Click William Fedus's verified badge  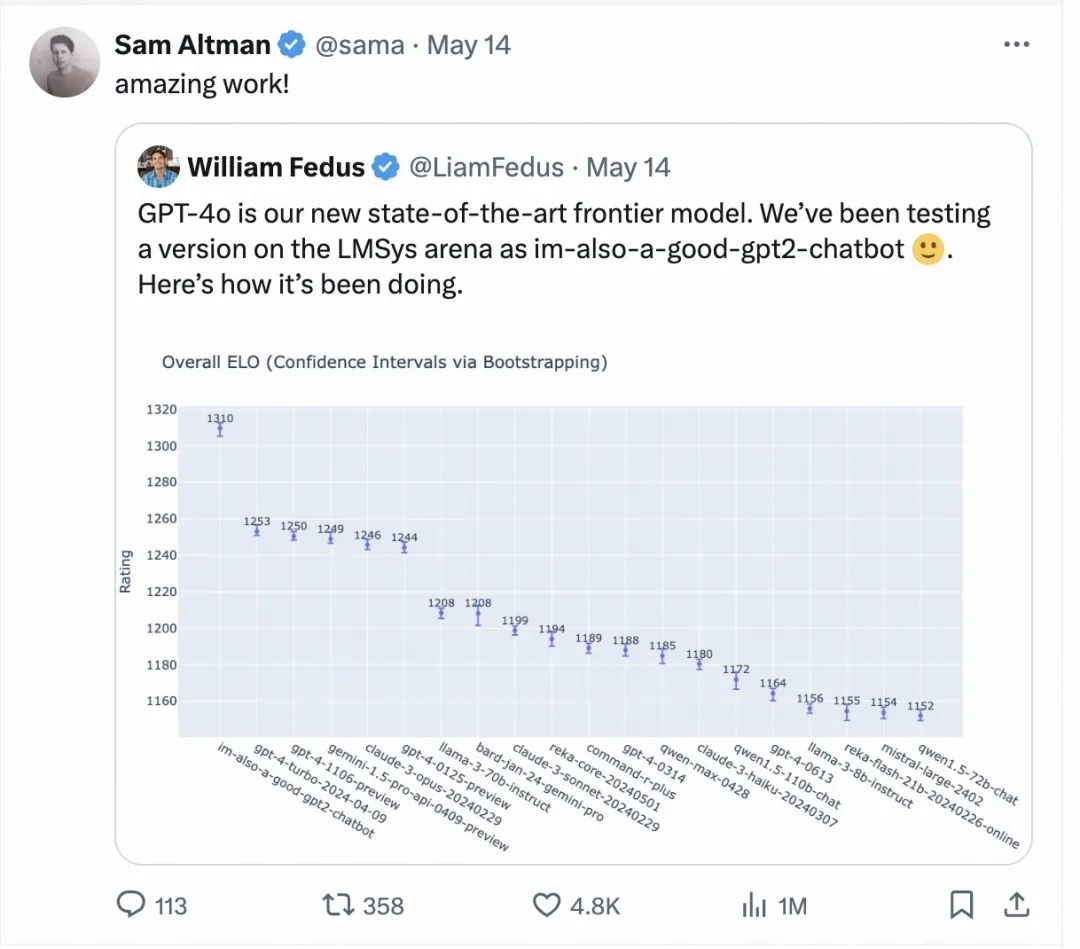coord(386,167)
